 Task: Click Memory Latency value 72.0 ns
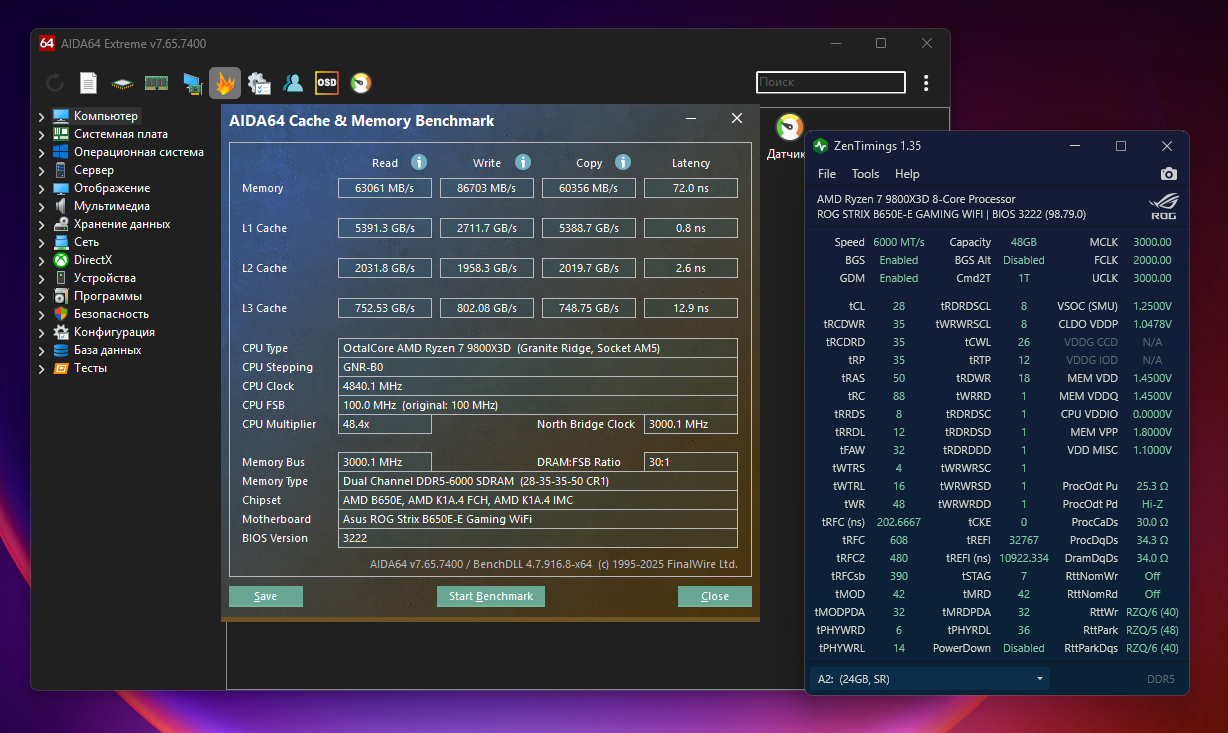691,188
